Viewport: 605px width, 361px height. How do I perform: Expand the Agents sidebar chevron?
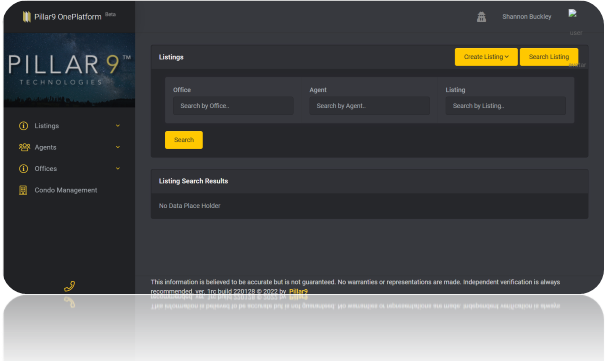(x=118, y=147)
